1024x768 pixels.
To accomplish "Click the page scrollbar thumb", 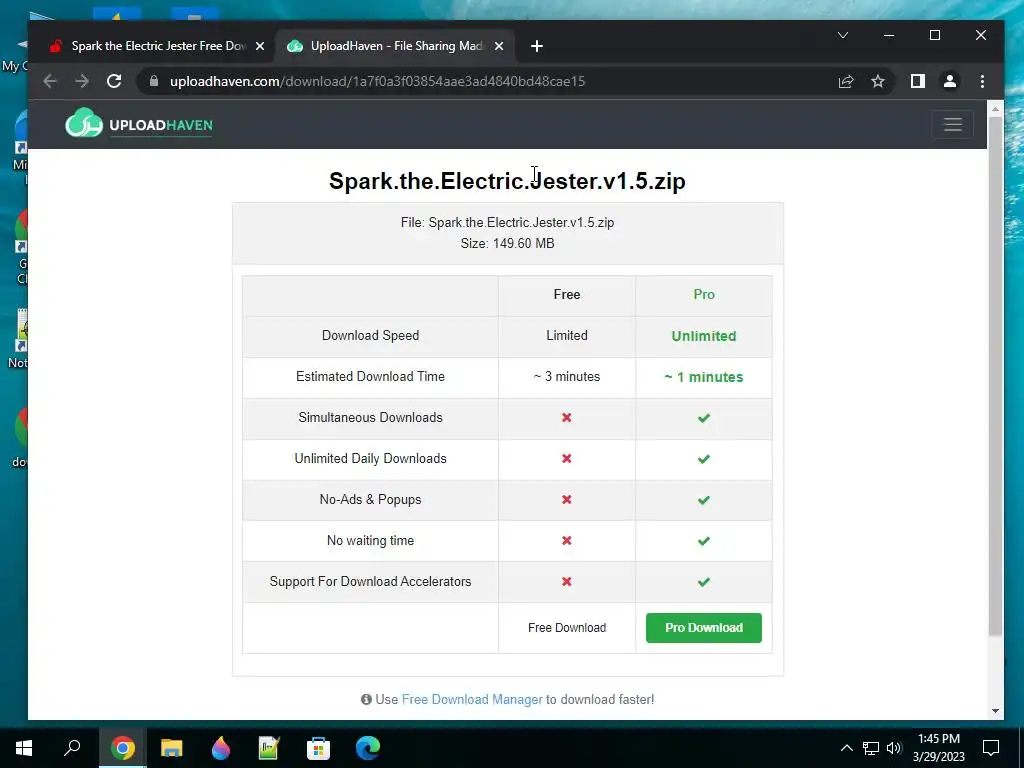I will tap(995, 377).
